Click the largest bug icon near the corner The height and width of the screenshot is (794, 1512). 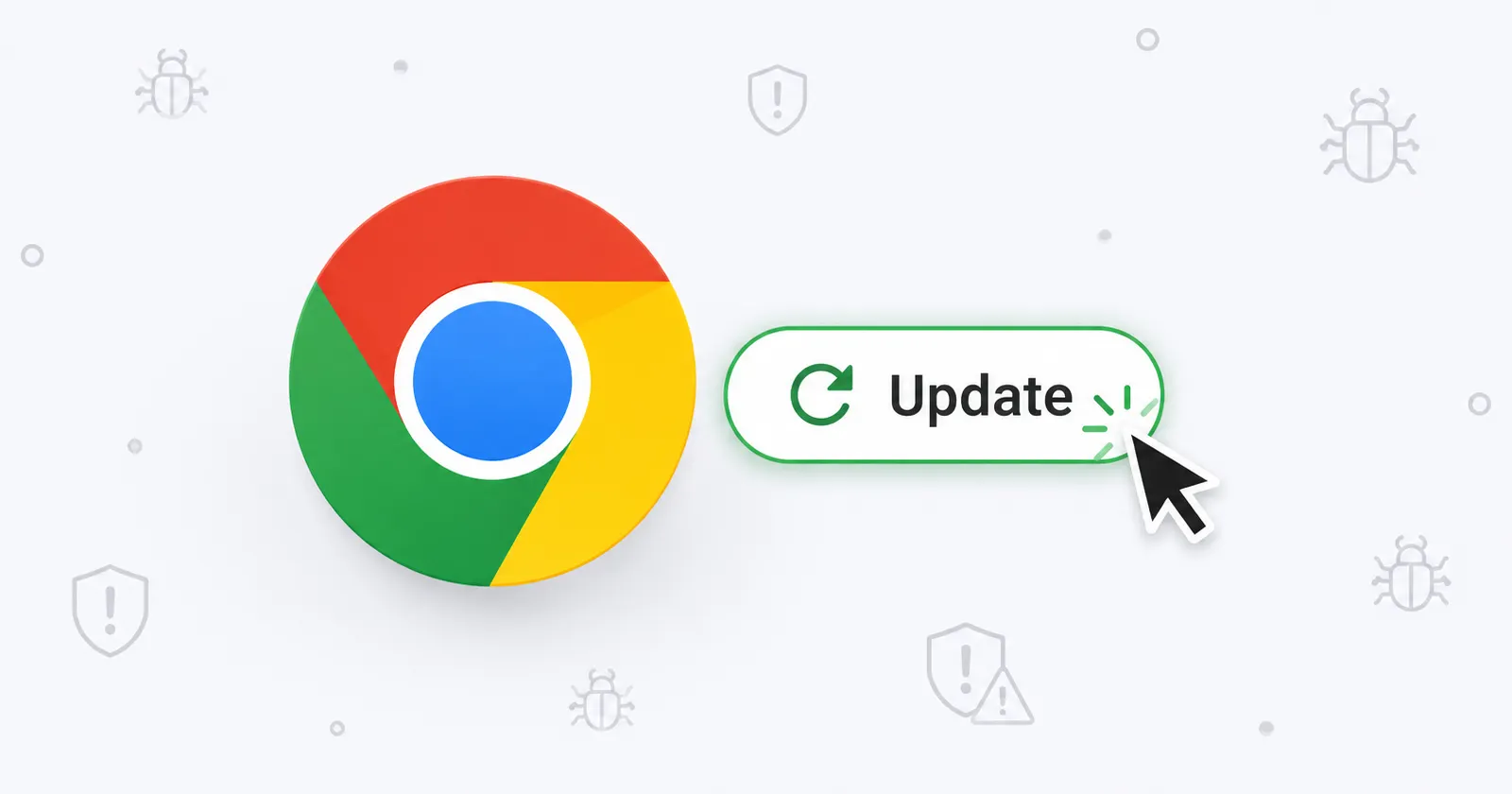click(1369, 135)
